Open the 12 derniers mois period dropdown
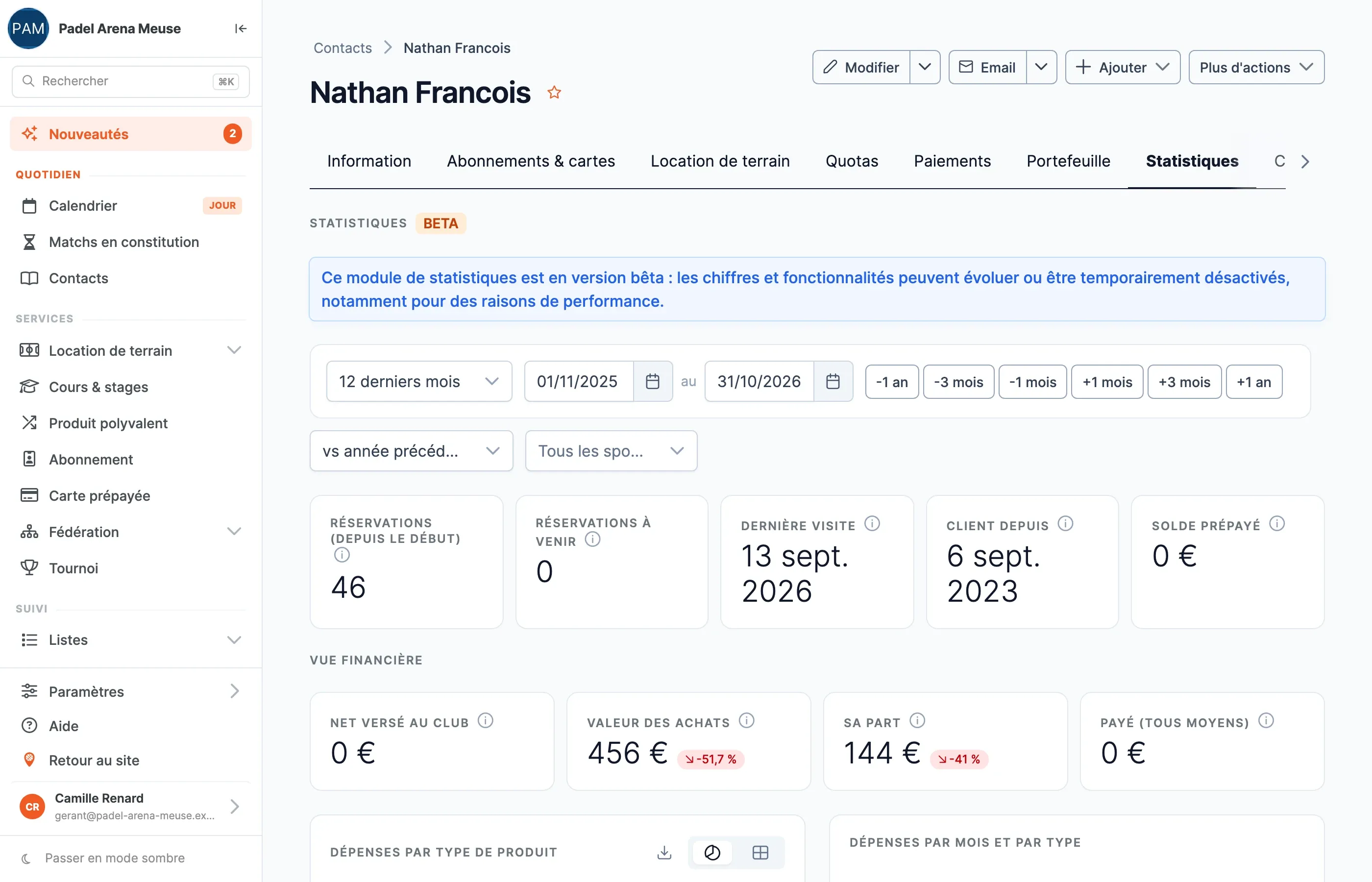 419,381
